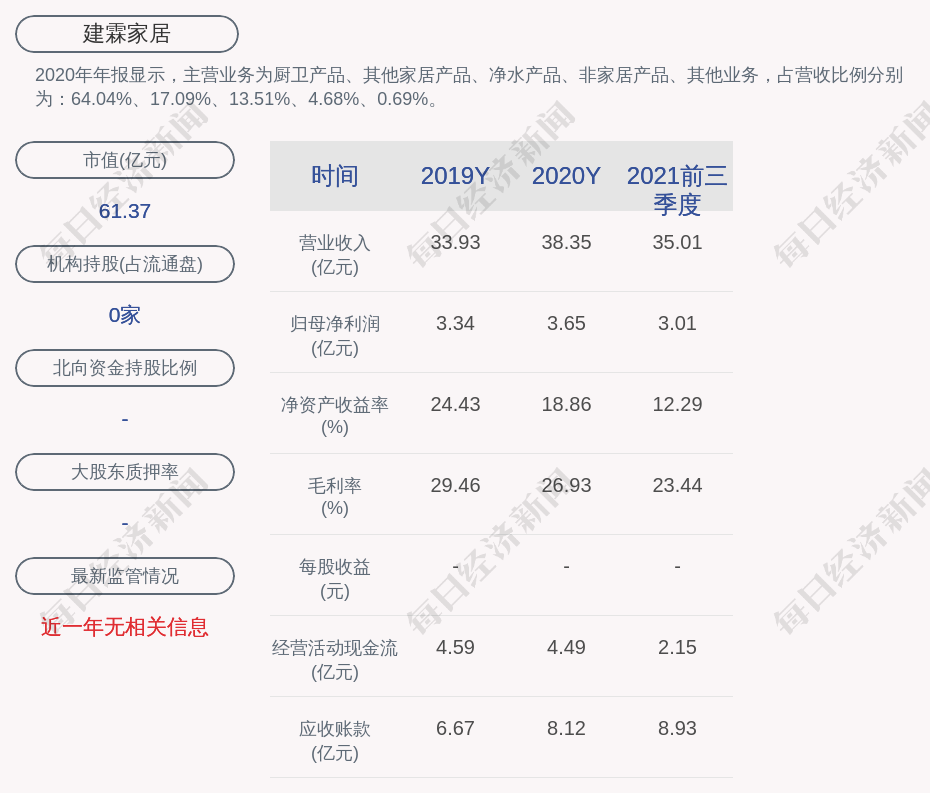
Task: Select revenue value 35.01
Action: 677,242
